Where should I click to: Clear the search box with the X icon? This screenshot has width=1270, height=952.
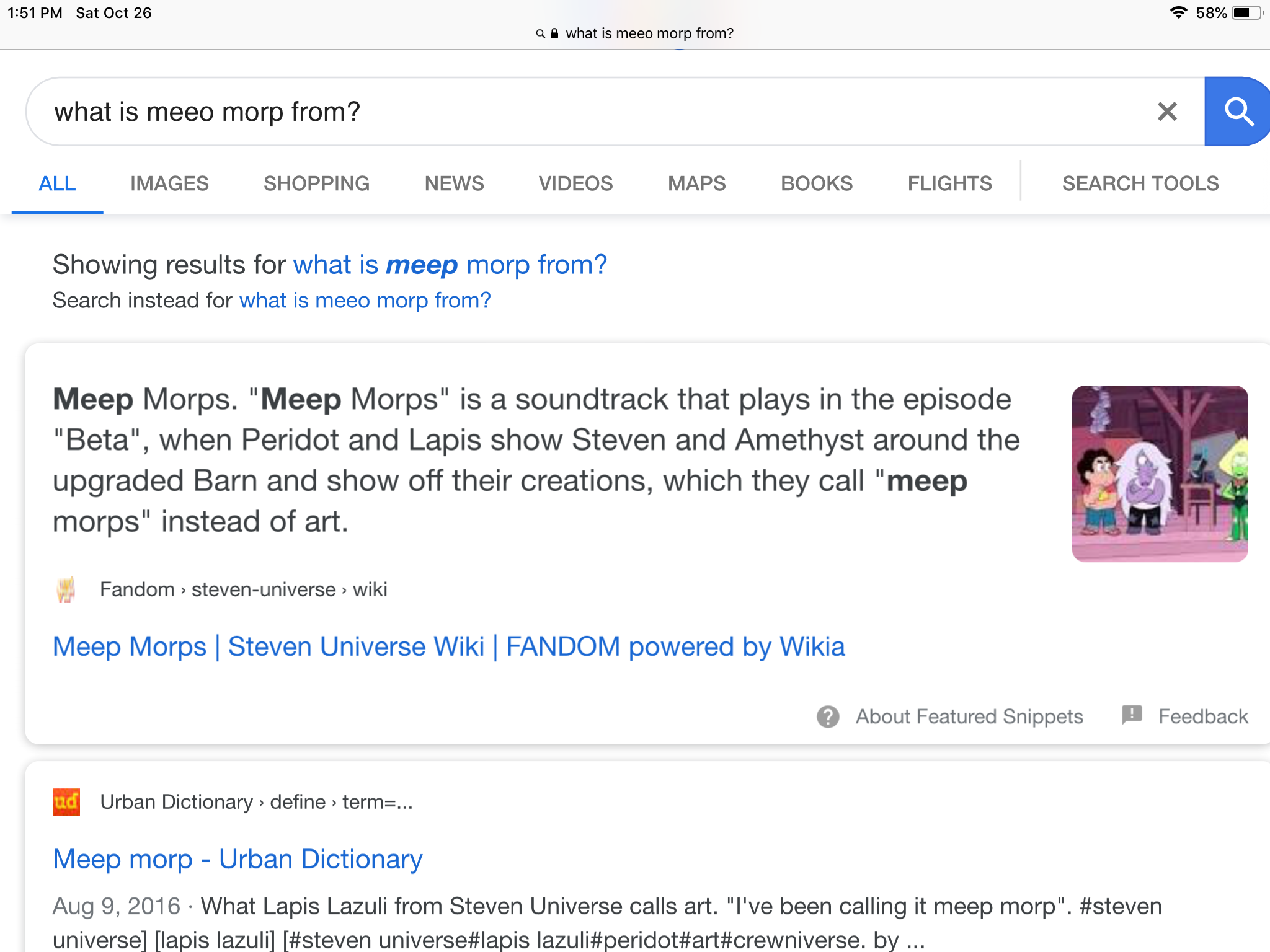click(x=1167, y=112)
